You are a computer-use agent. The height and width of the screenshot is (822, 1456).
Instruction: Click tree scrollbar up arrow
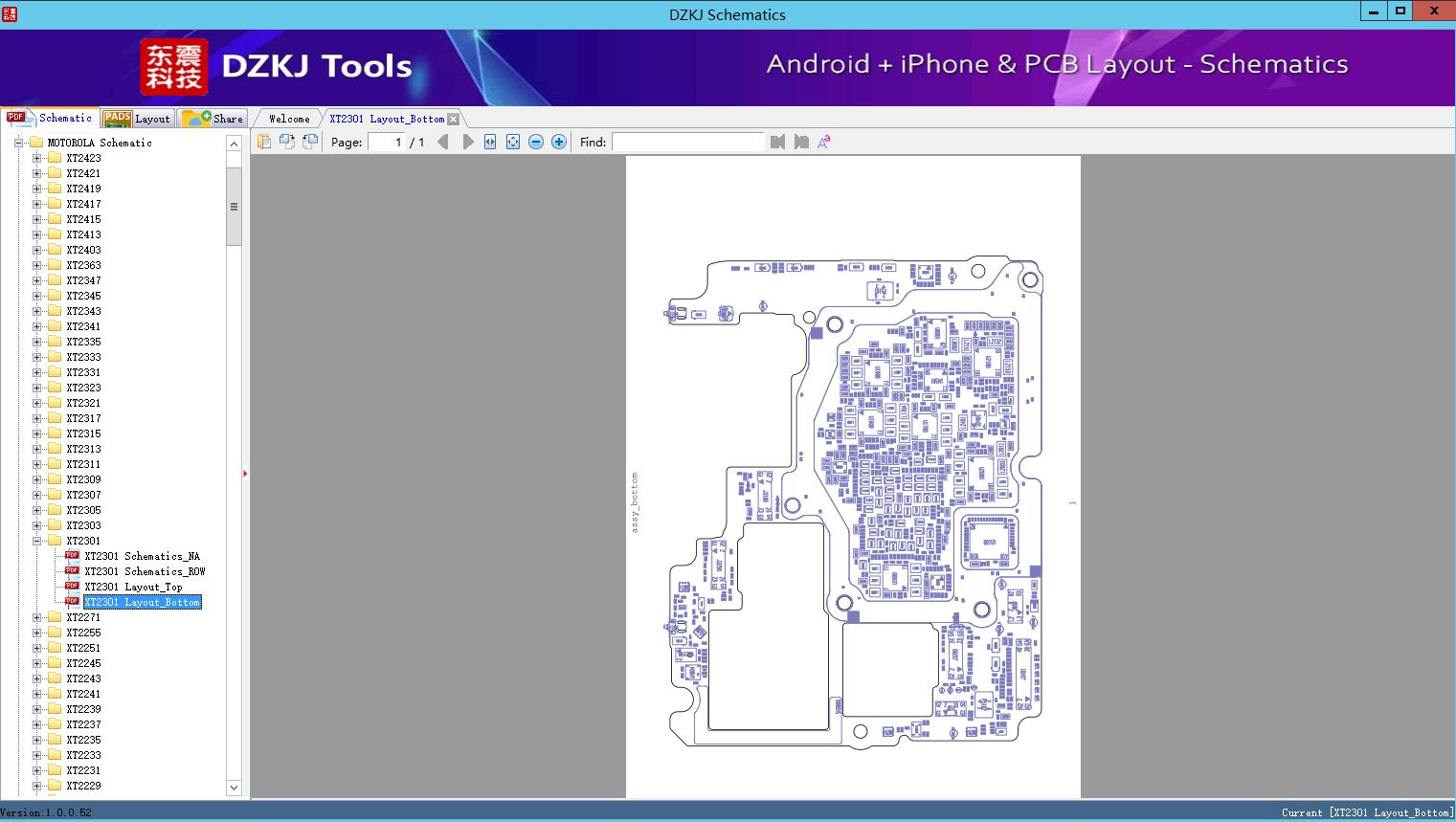[x=234, y=143]
